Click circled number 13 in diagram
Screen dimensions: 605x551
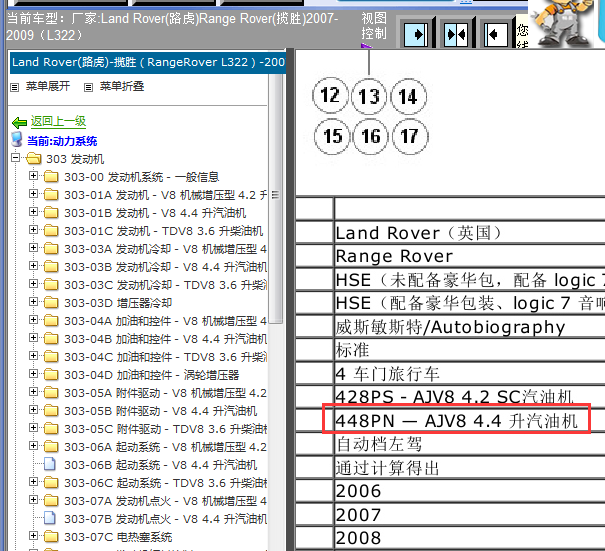[369, 96]
